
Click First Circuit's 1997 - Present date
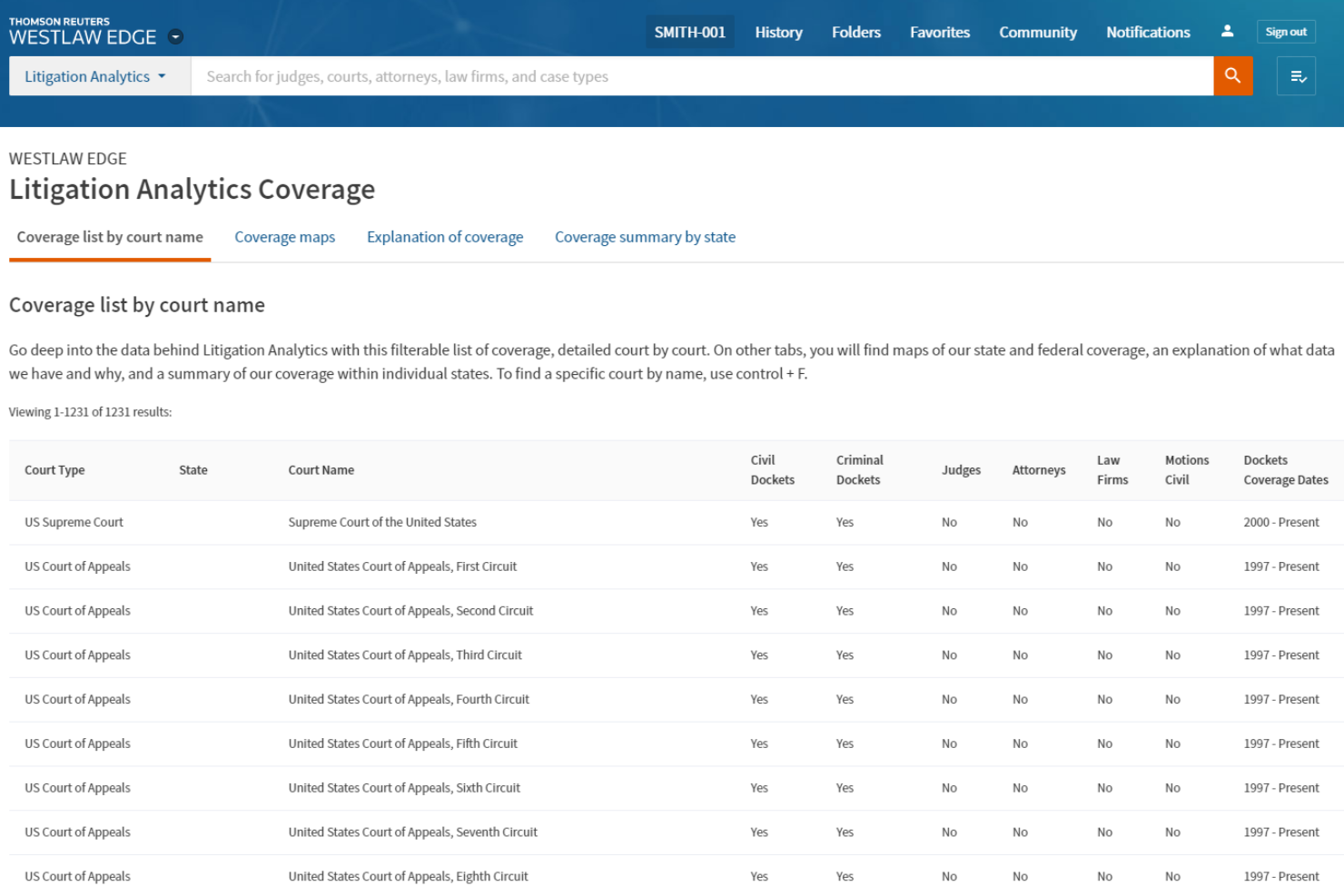pyautogui.click(x=1281, y=566)
